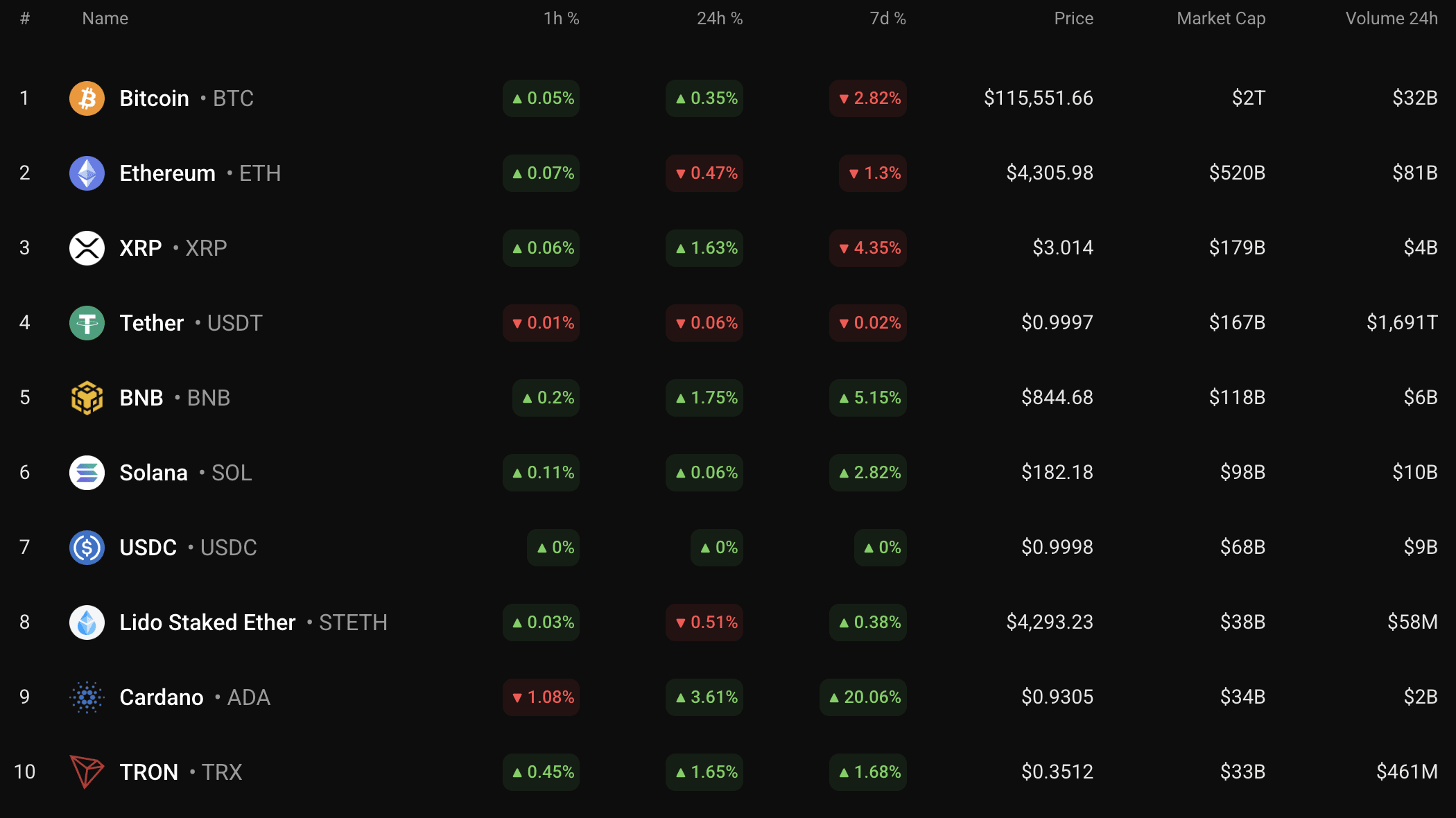Select the Lido Staked Ether droplet icon

(x=86, y=623)
